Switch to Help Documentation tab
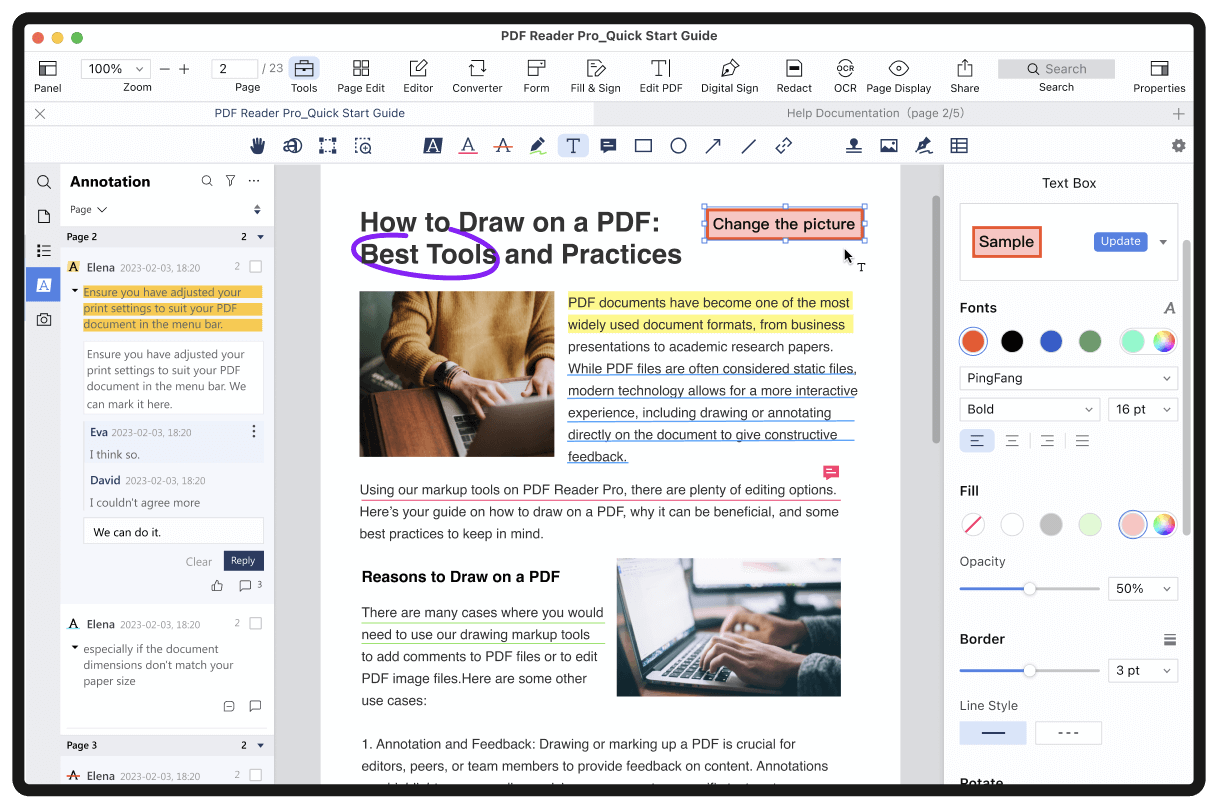 point(875,113)
